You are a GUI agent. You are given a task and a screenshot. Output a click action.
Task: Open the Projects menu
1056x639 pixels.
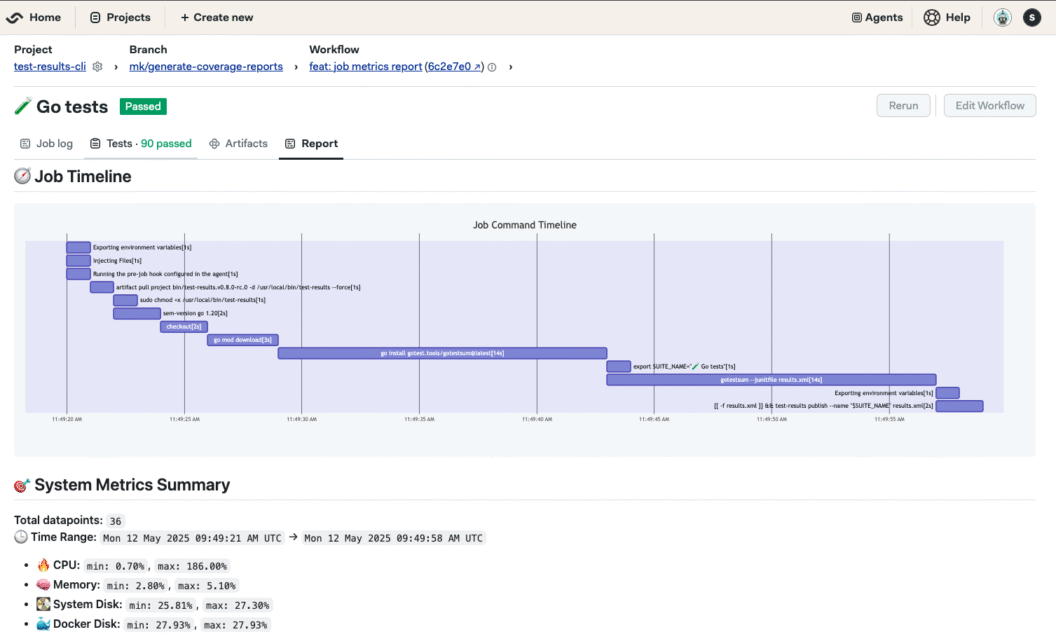tap(120, 18)
